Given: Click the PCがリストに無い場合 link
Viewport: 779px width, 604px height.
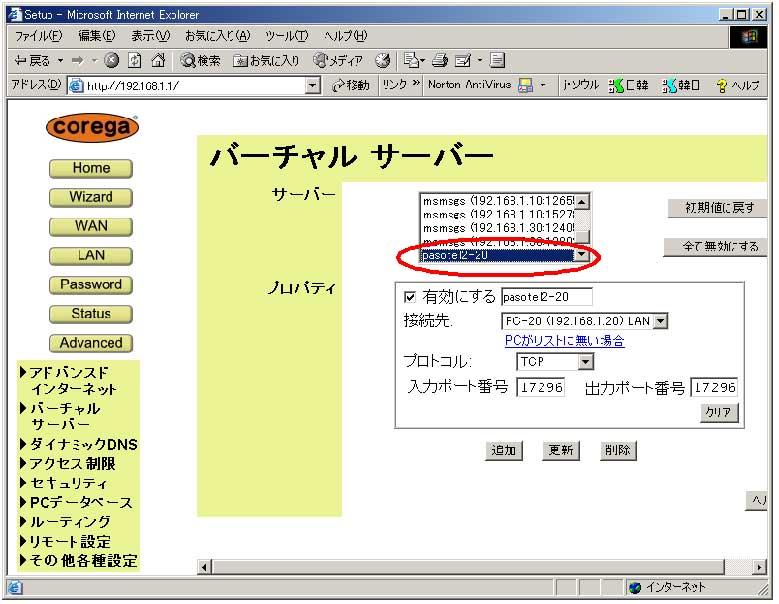Looking at the screenshot, I should 564,341.
